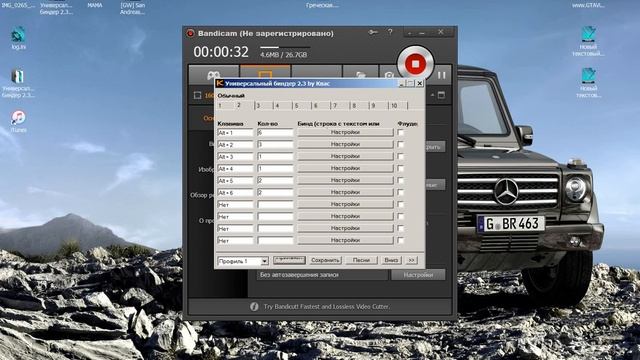Viewport: 640px width, 360px height.
Task: Switch Bandicam to game recording mode tab
Action: pos(213,76)
